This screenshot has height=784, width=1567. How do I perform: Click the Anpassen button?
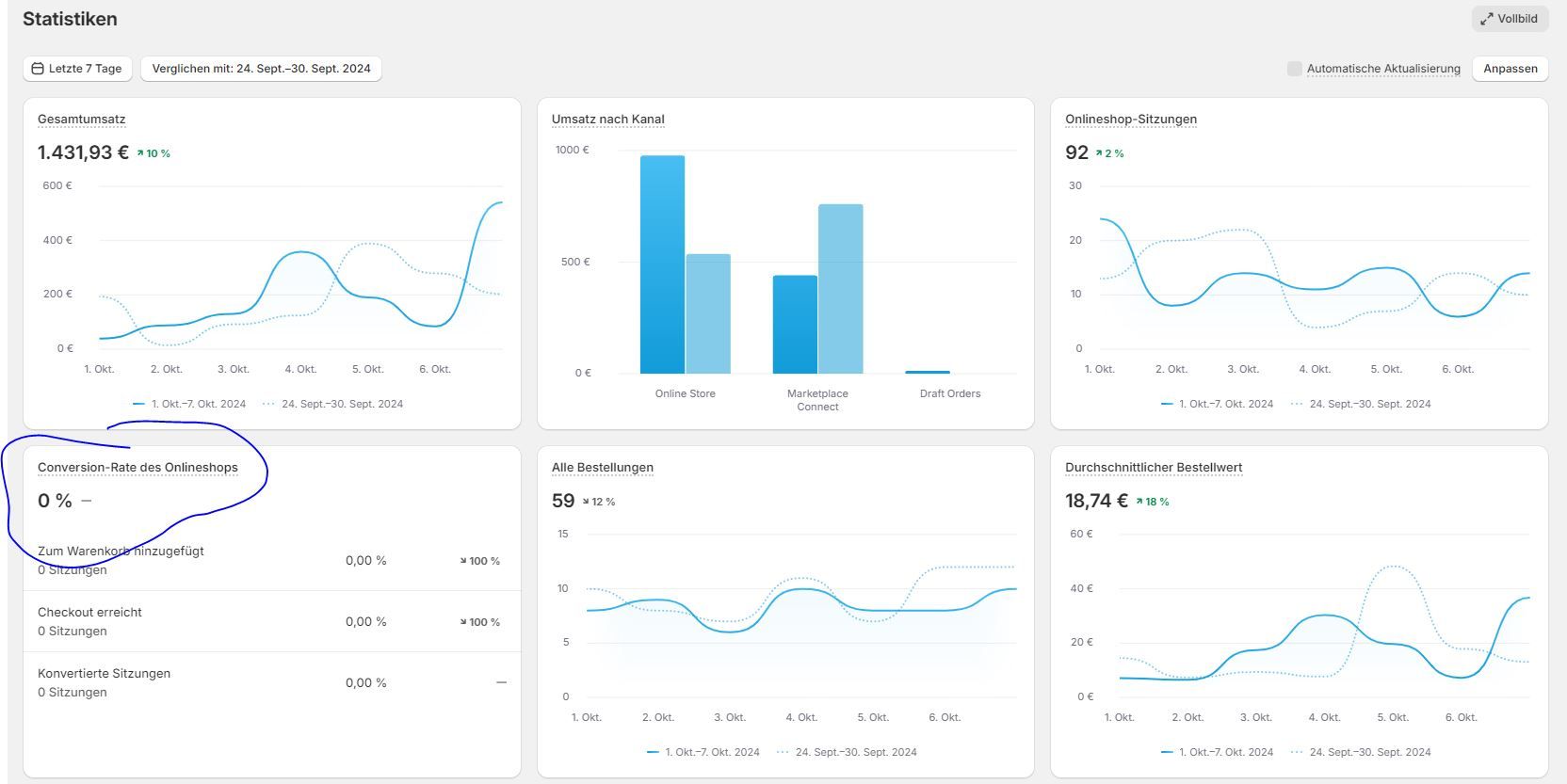pyautogui.click(x=1510, y=69)
